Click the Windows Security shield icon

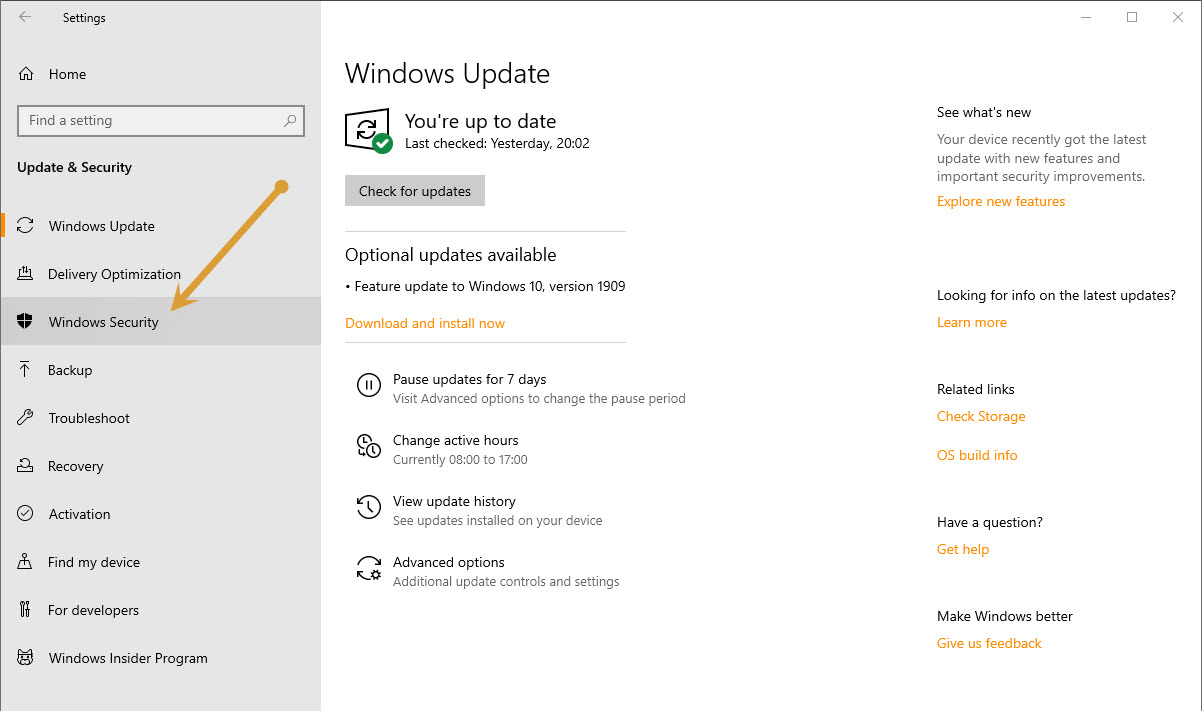tap(26, 322)
